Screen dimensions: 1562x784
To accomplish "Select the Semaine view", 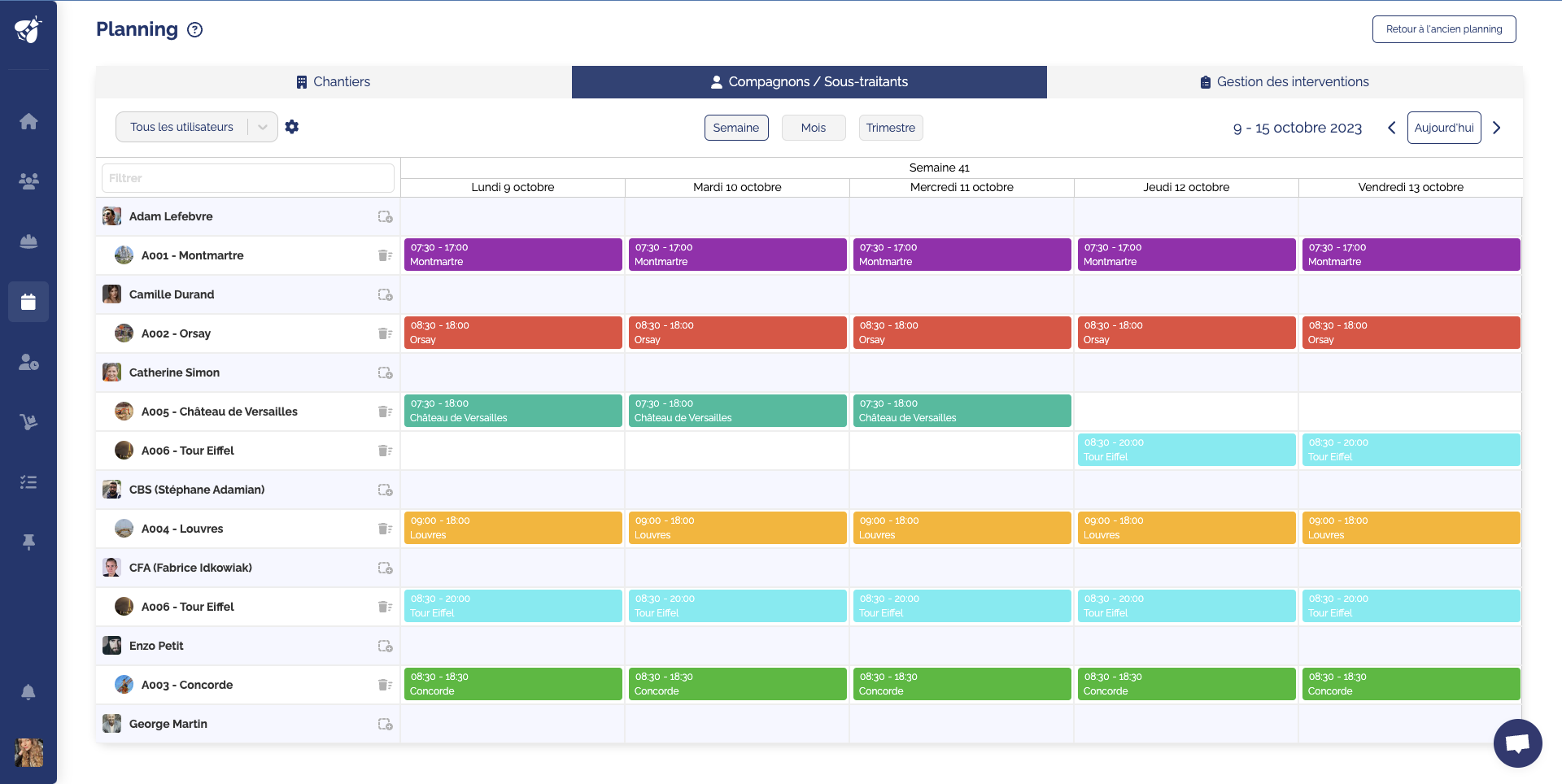I will click(x=735, y=128).
